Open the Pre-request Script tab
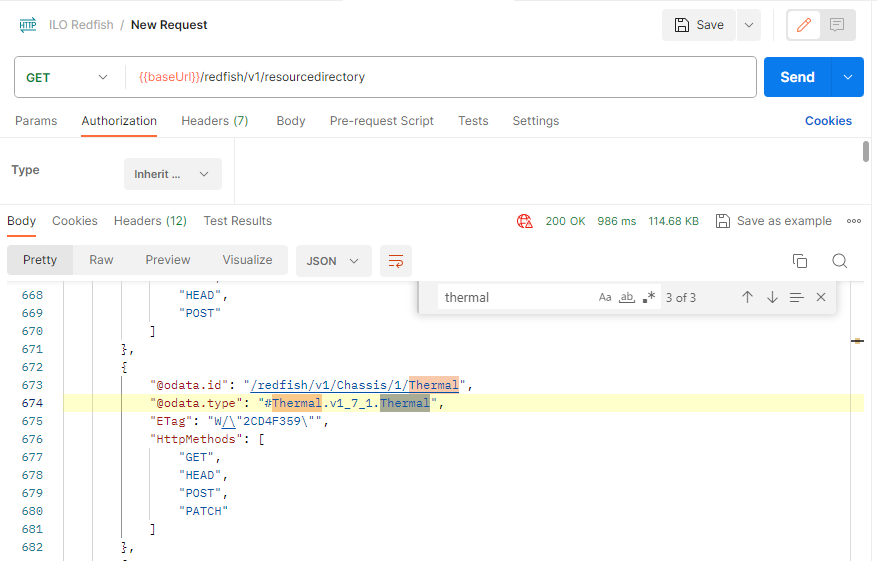This screenshot has width=877, height=561. coord(381,121)
